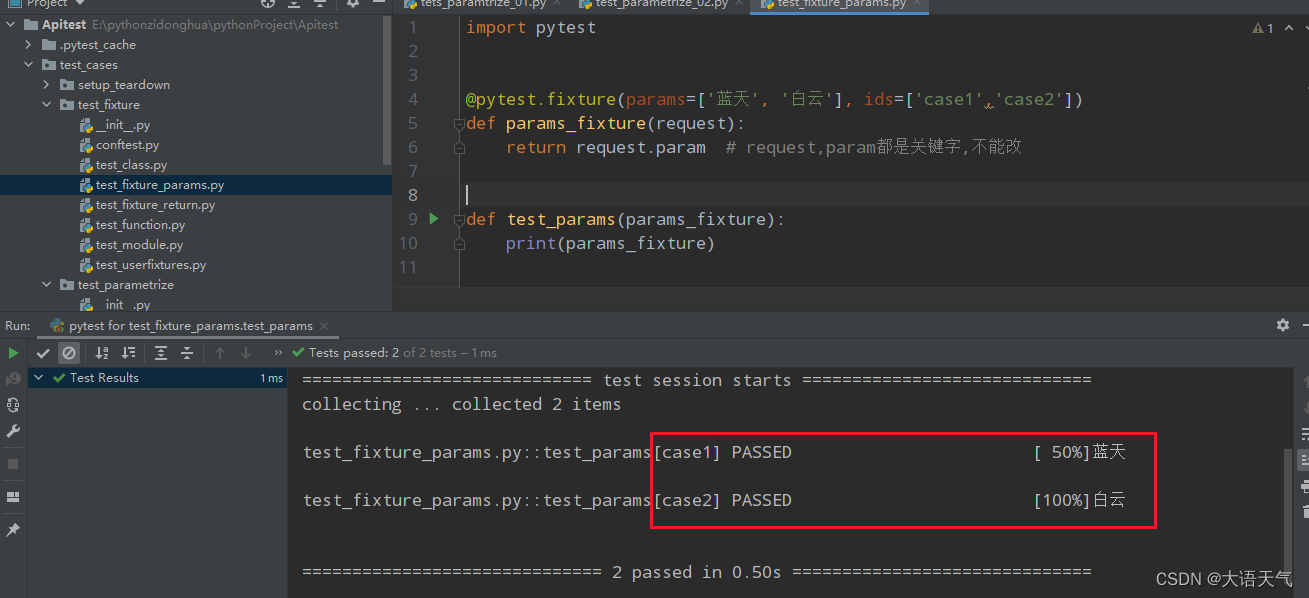
Task: Click the 1 warning inspection indicator
Action: pyautogui.click(x=1261, y=28)
